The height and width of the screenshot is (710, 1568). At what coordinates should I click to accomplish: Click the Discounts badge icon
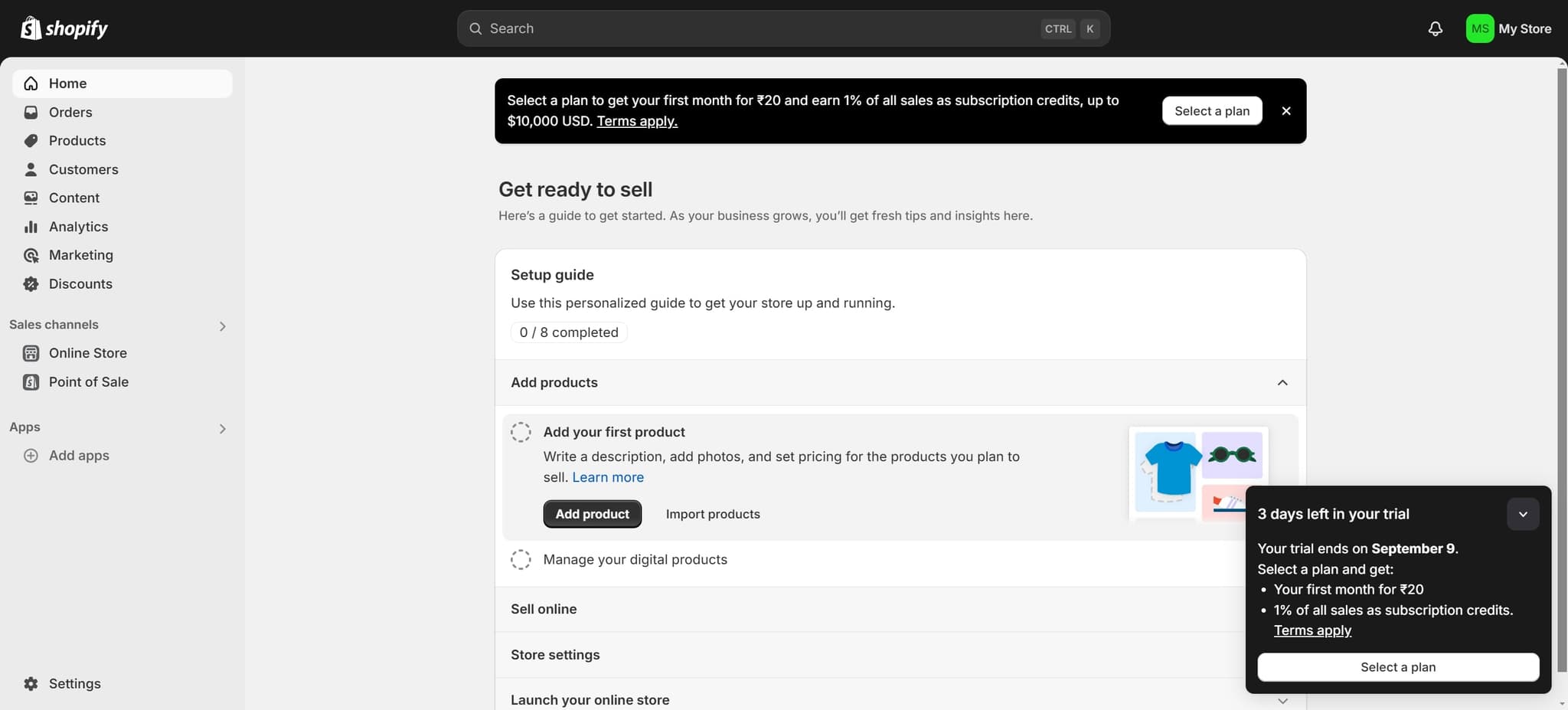point(31,284)
